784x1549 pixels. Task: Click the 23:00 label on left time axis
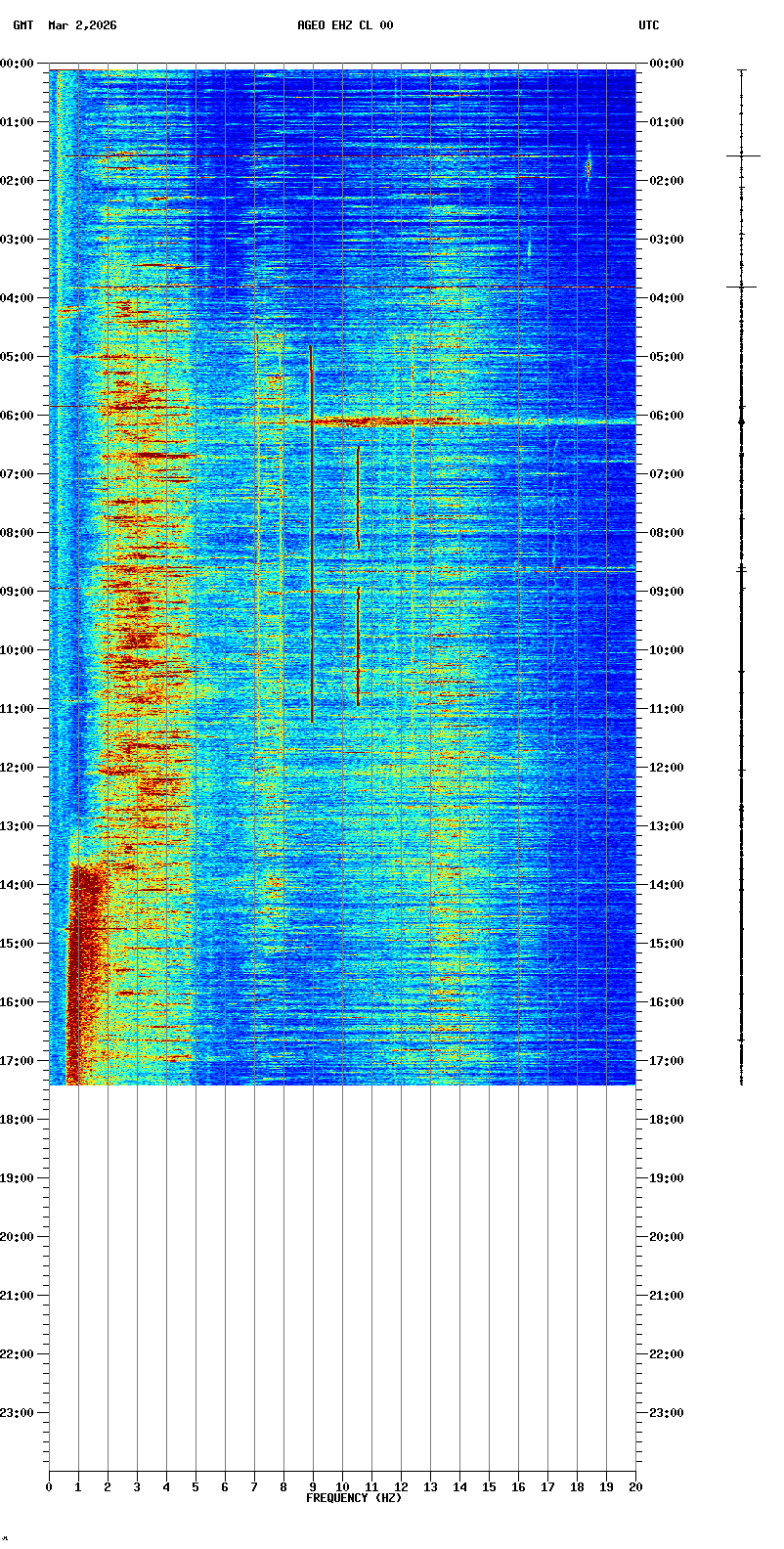click(x=18, y=1413)
